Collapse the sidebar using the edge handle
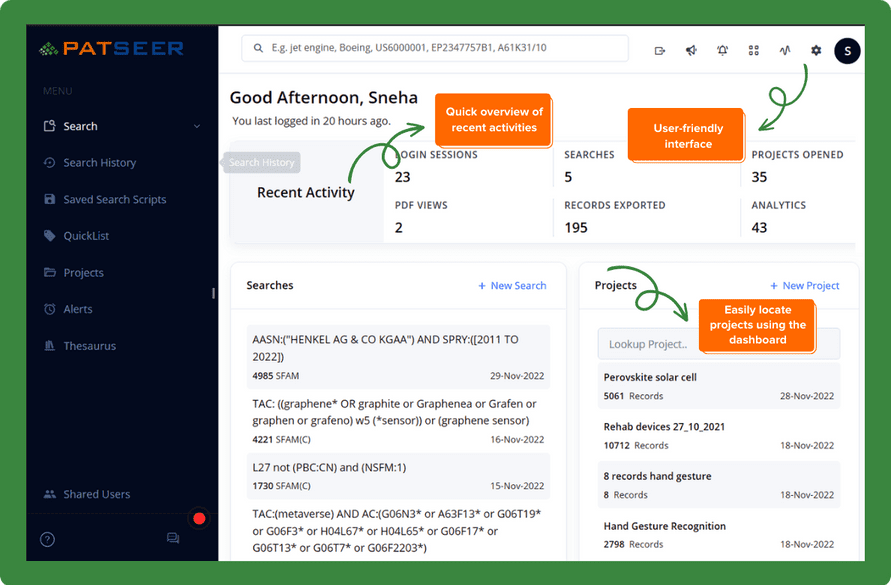 [213, 293]
